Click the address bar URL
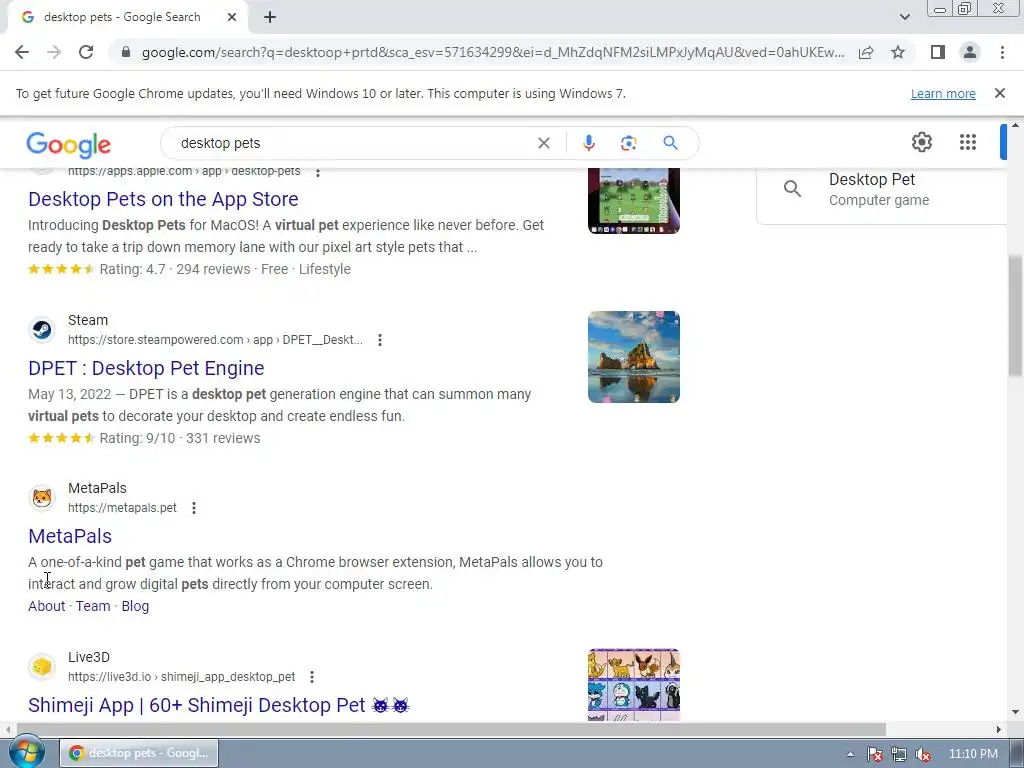The height and width of the screenshot is (768, 1024). [492, 52]
